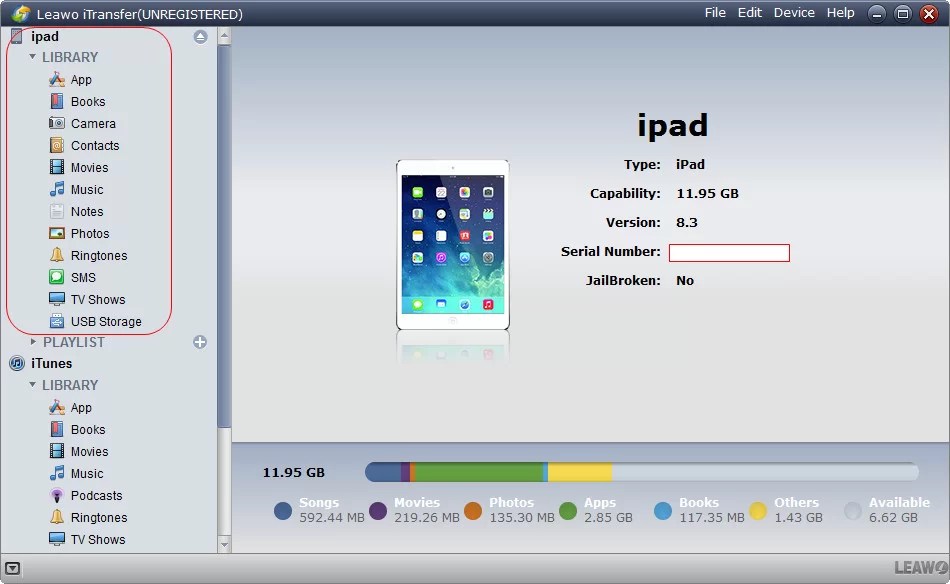
Task: Select the ipad device name in sidebar
Action: pos(45,36)
